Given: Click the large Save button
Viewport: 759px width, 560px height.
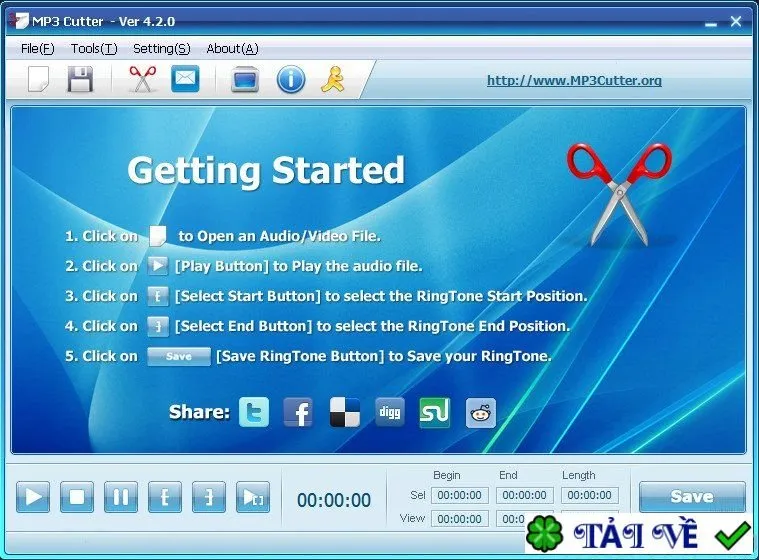Looking at the screenshot, I should 692,497.
